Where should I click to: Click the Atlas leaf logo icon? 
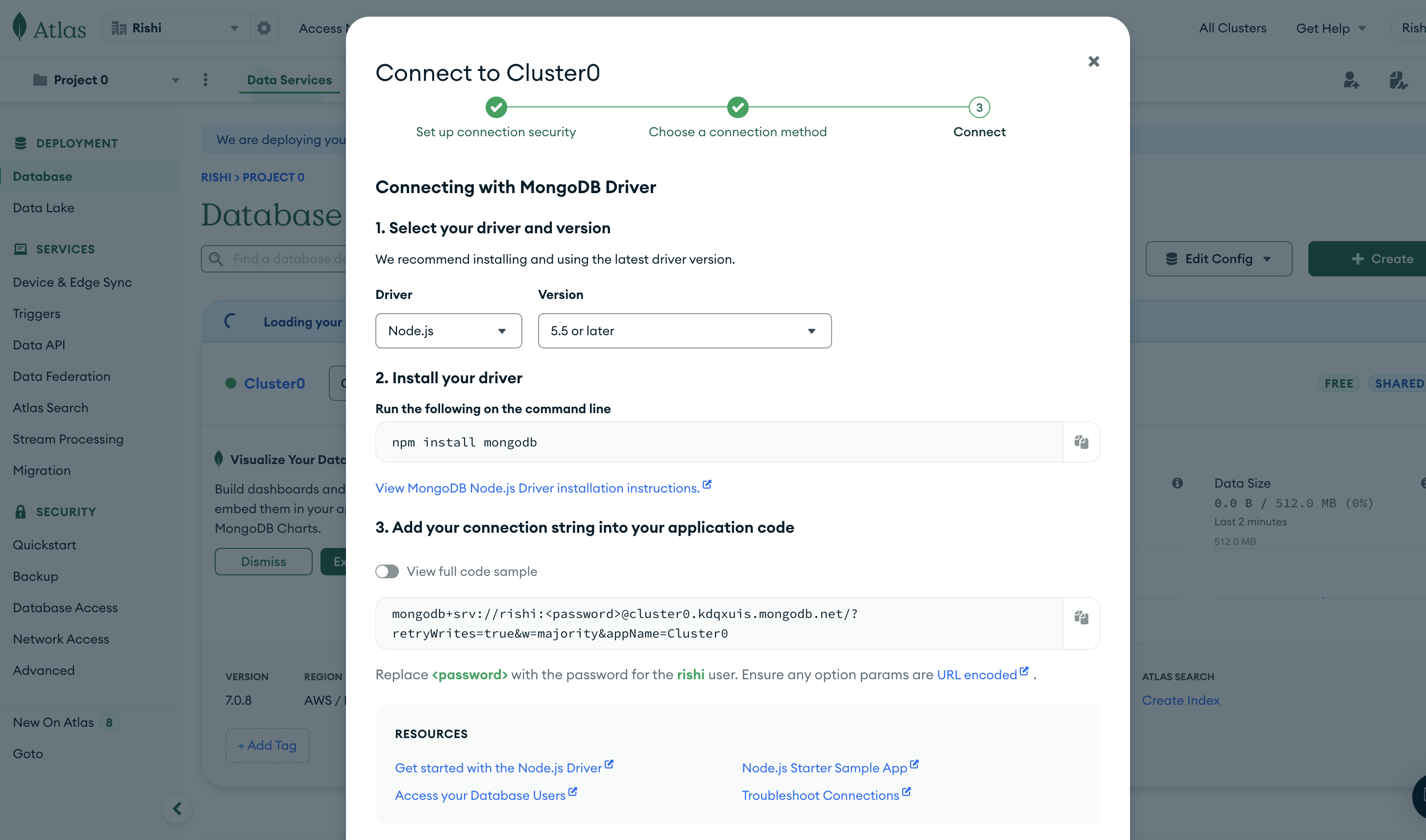pyautogui.click(x=19, y=27)
